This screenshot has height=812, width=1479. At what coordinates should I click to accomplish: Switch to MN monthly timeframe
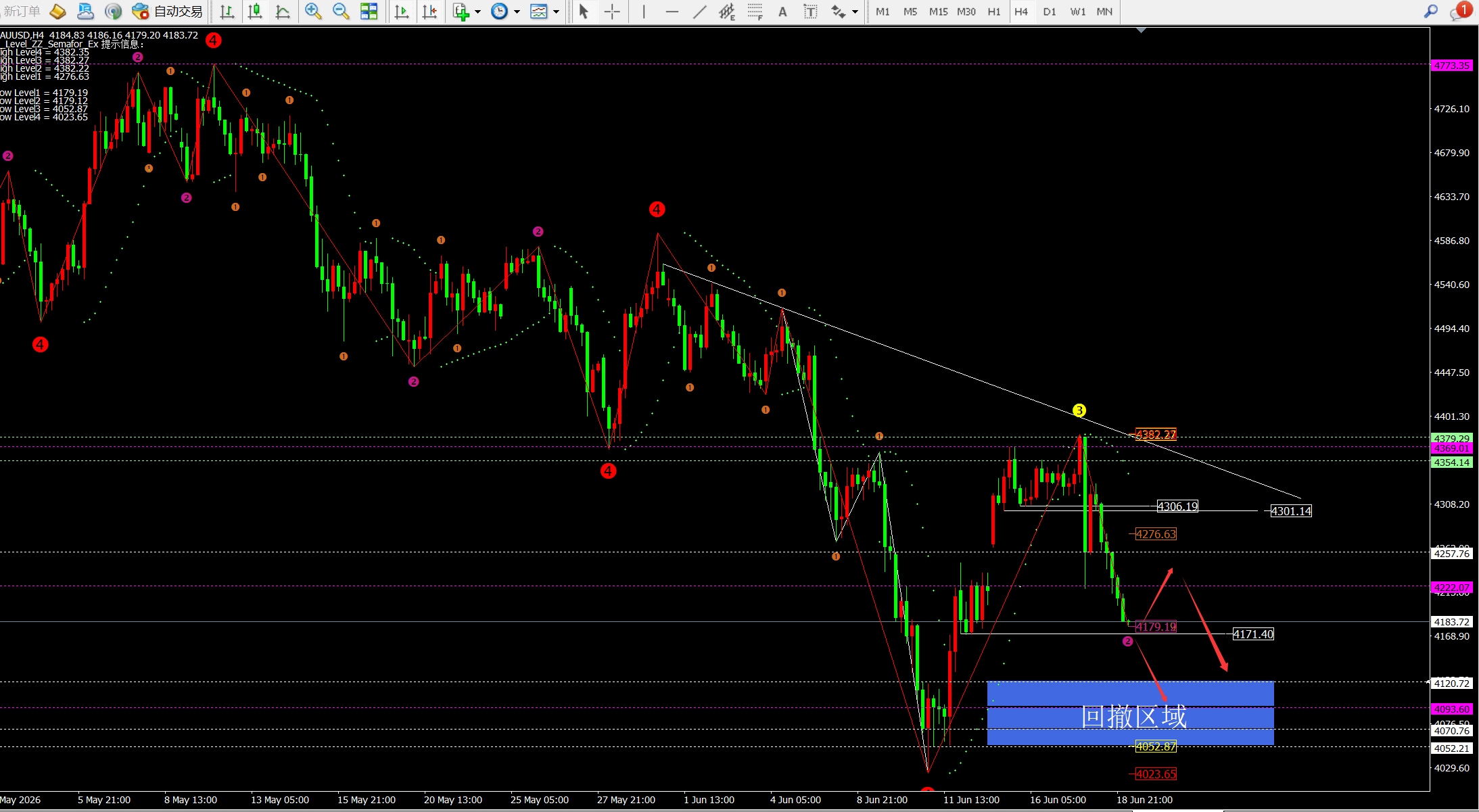point(1104,11)
